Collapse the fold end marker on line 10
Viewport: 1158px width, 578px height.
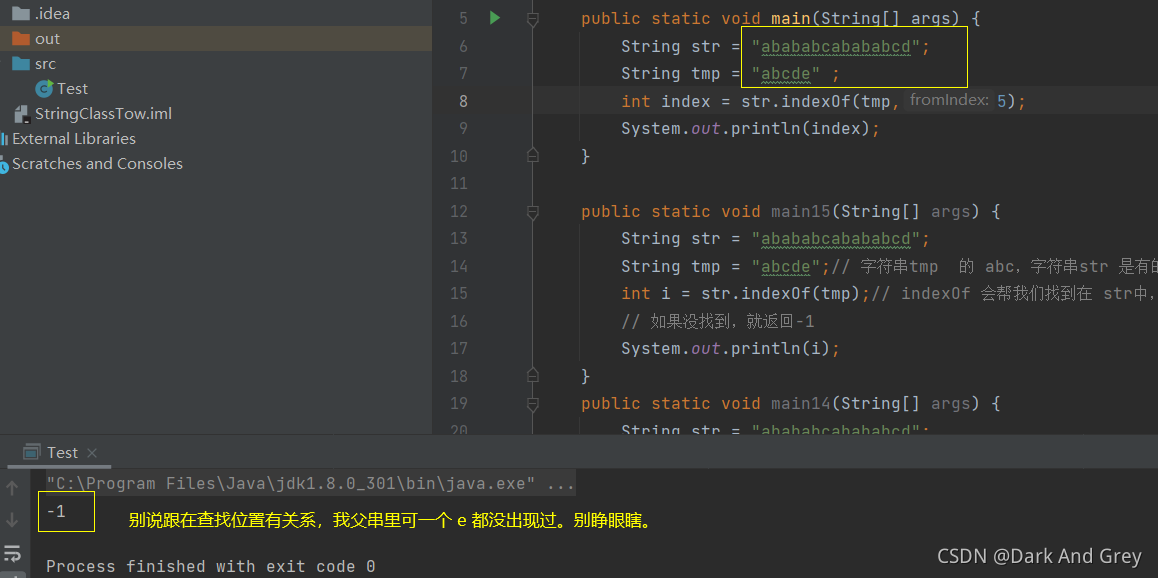point(532,156)
